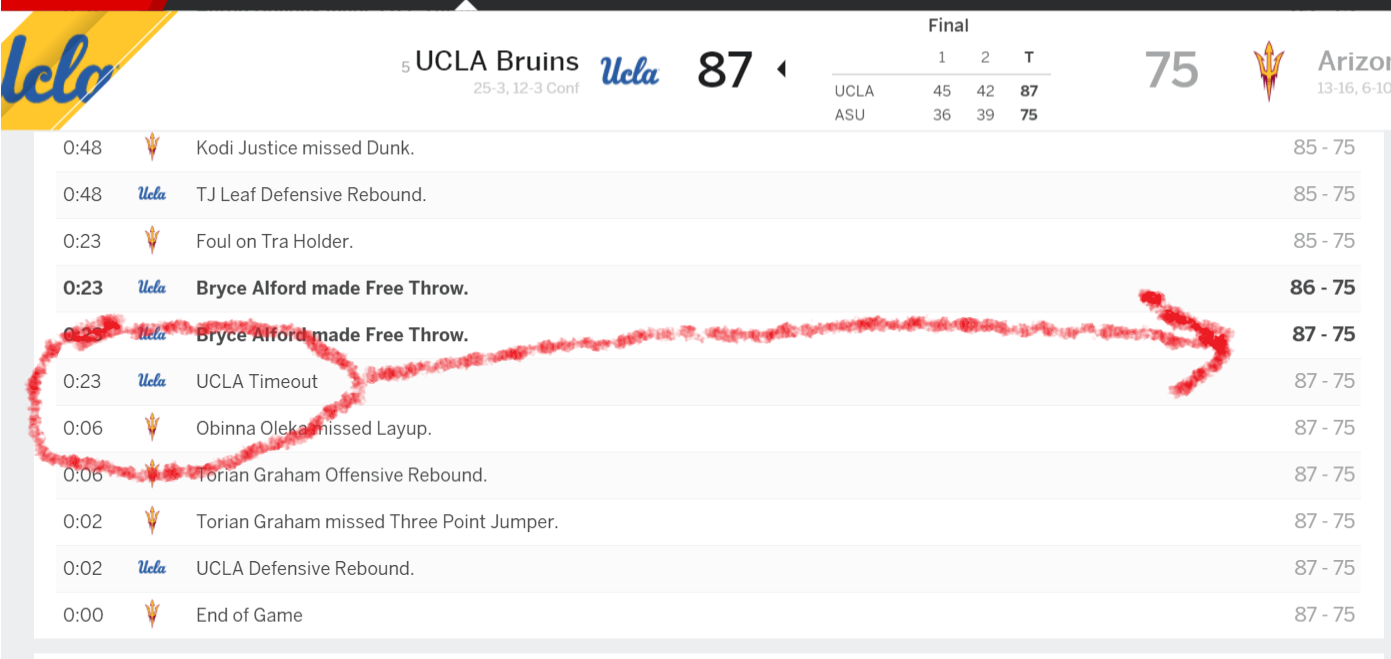
Task: Click the large UCLA logo in the corner banner
Action: 60,72
